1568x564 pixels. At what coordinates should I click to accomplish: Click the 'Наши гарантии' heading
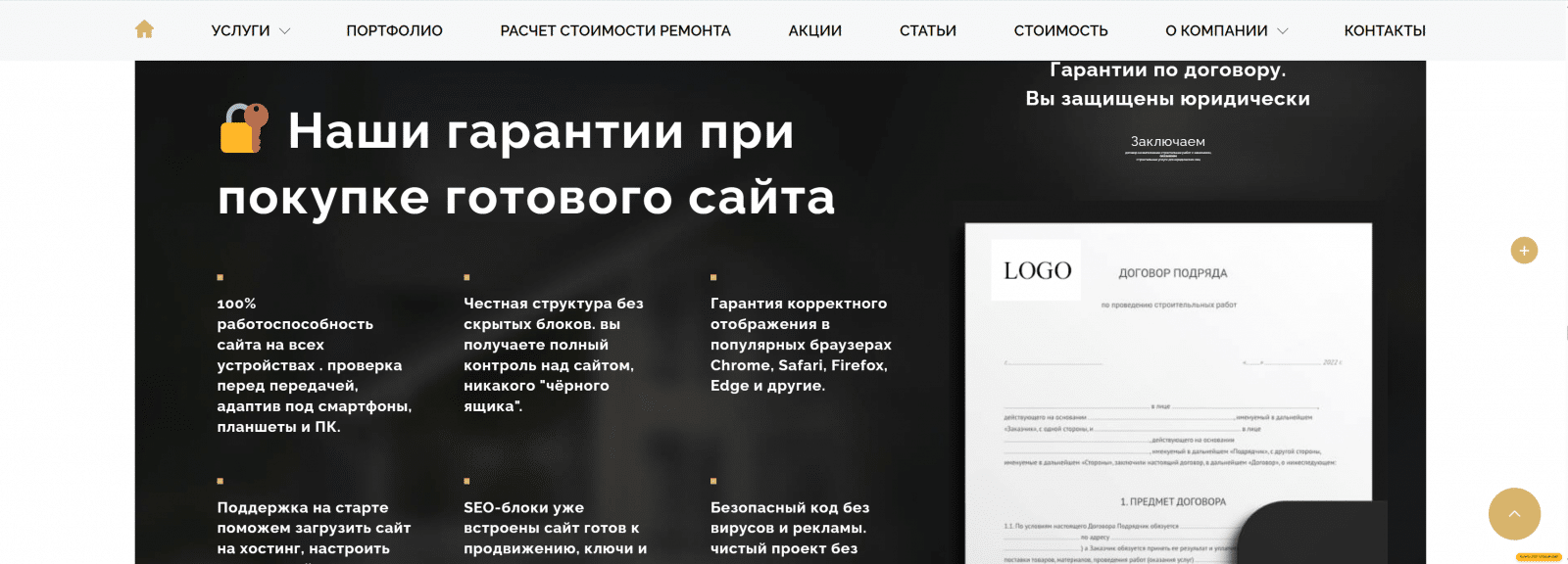pyautogui.click(x=526, y=164)
